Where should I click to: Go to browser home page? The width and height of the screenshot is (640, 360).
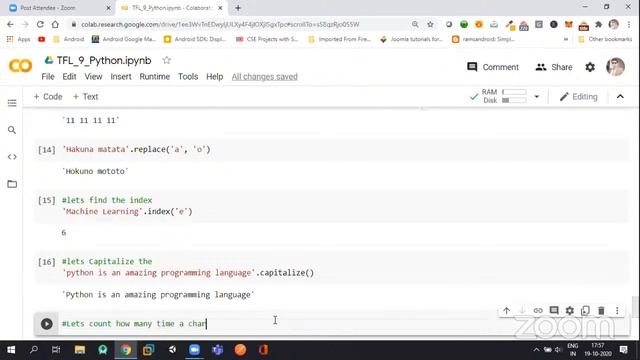(x=55, y=24)
